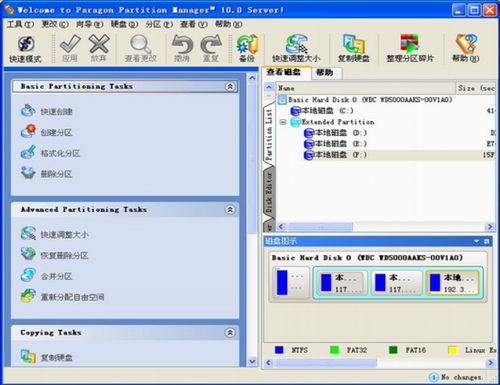Select 创建分区 in Basic Partitioning Tasks

click(x=47, y=132)
